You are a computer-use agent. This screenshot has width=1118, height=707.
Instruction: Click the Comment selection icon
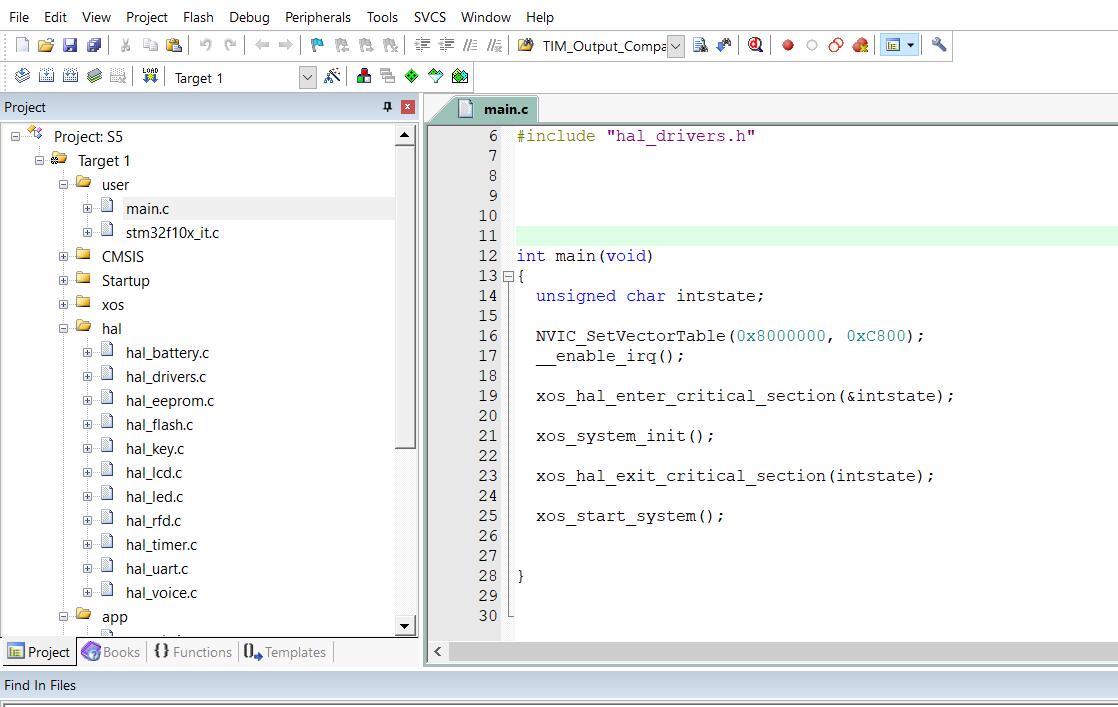click(x=470, y=46)
